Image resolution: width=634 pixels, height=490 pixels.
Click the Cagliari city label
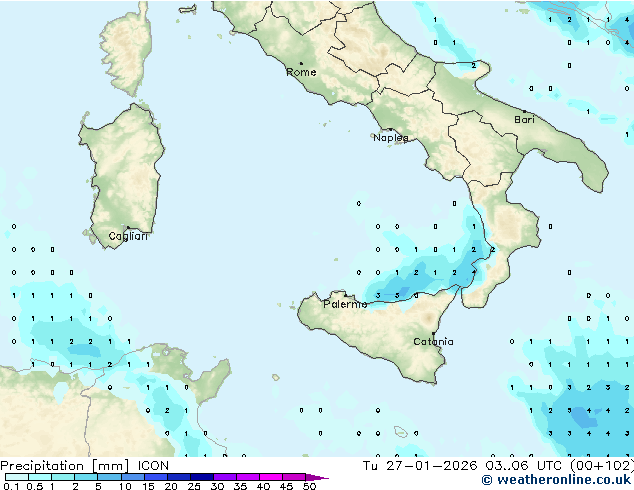[x=128, y=236]
